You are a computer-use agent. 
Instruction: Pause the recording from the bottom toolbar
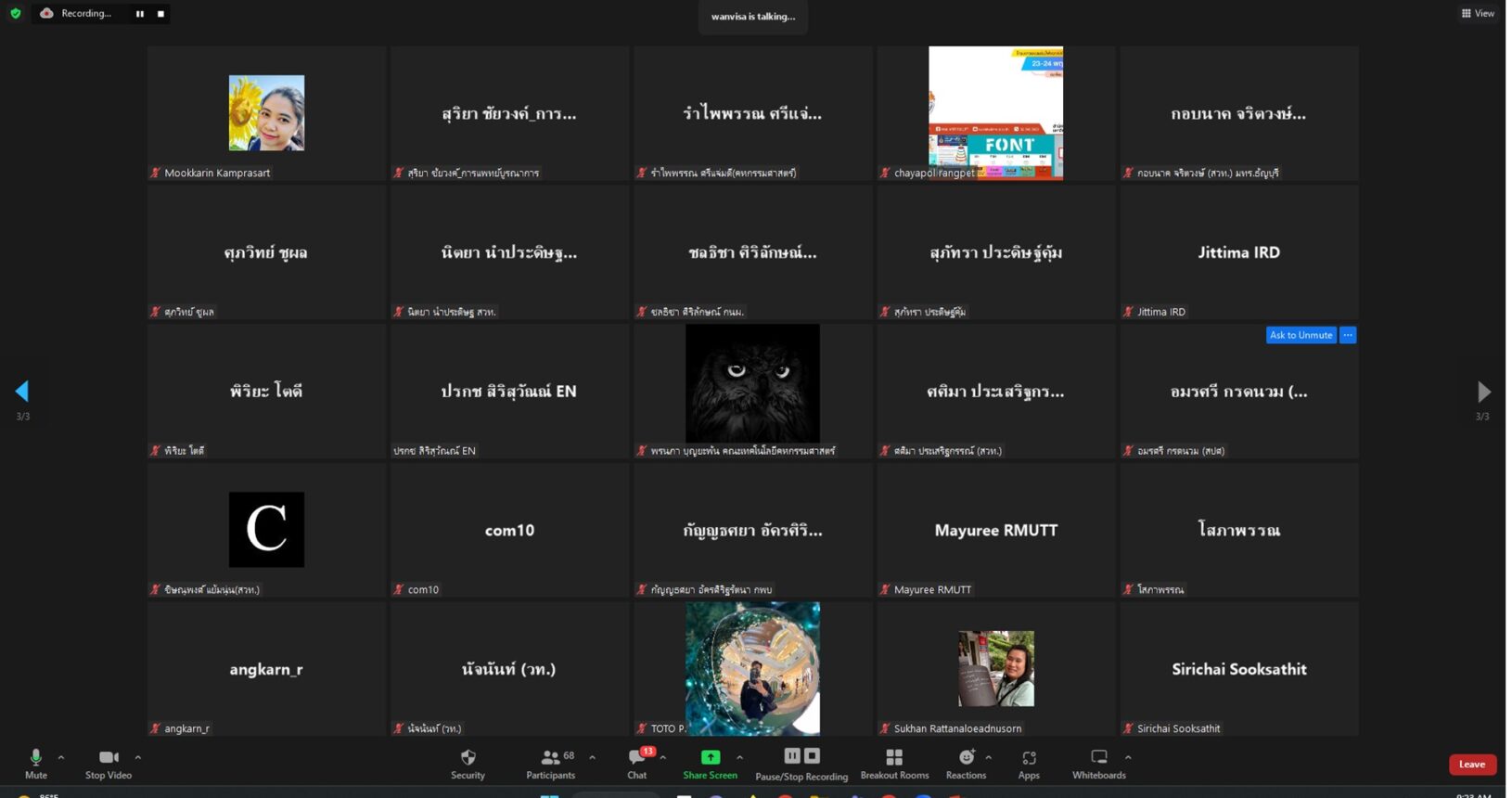pyautogui.click(x=791, y=755)
